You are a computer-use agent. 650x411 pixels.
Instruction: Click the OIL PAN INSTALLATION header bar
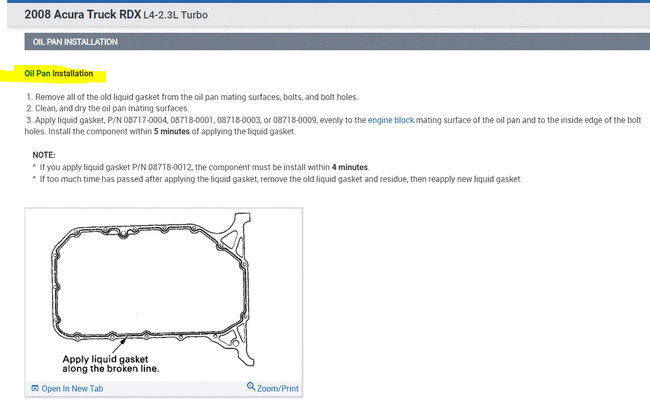337,42
